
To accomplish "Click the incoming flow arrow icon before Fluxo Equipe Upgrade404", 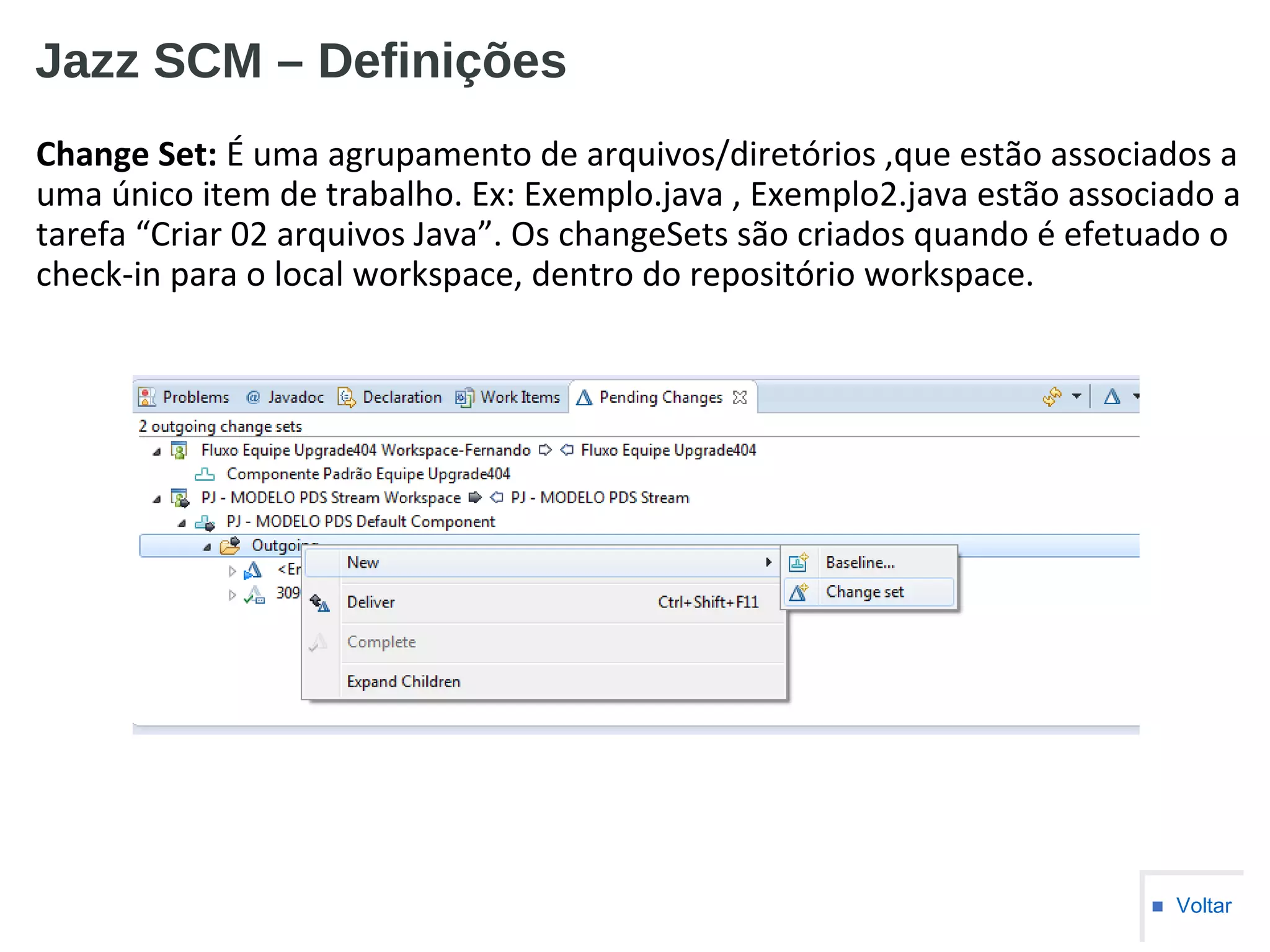I will tap(567, 450).
